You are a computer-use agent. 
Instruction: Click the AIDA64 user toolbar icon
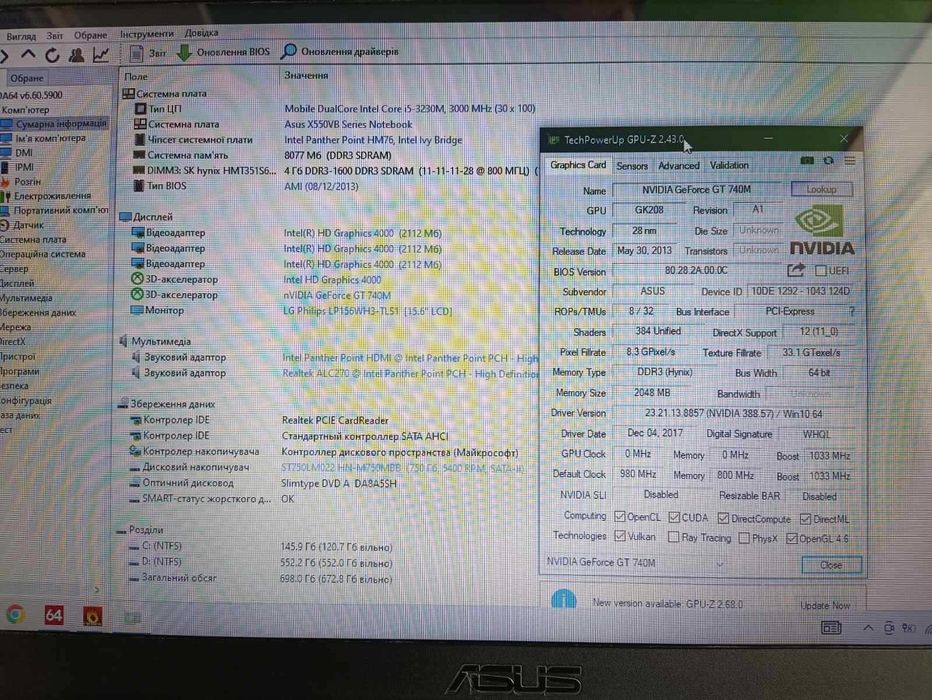pyautogui.click(x=76, y=55)
